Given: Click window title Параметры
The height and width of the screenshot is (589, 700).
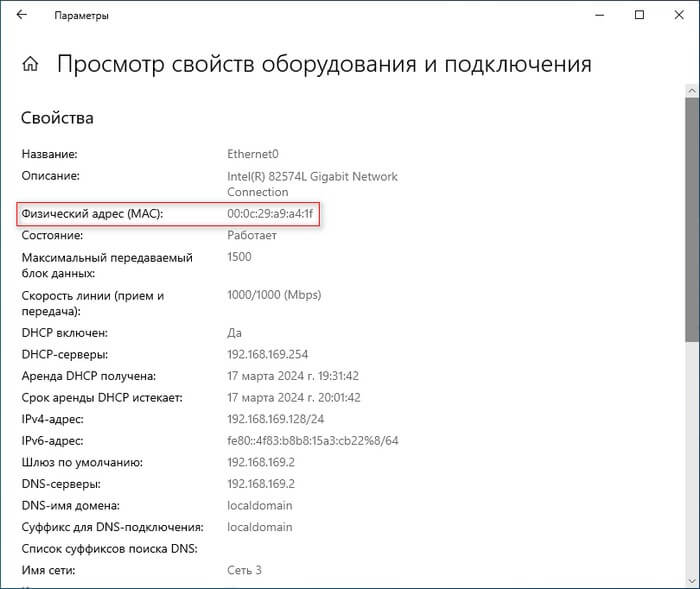Looking at the screenshot, I should point(81,16).
